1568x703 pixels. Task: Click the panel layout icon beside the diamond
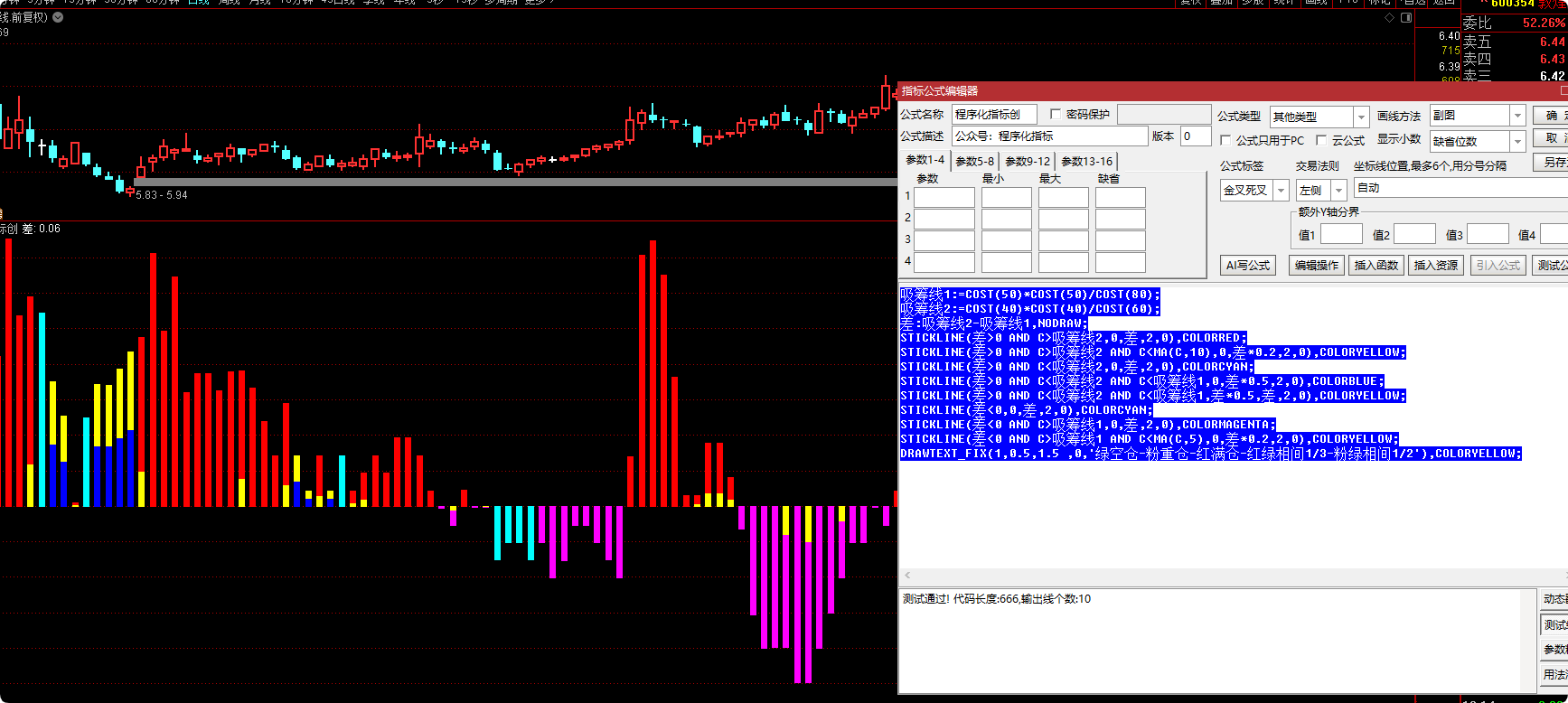1406,17
